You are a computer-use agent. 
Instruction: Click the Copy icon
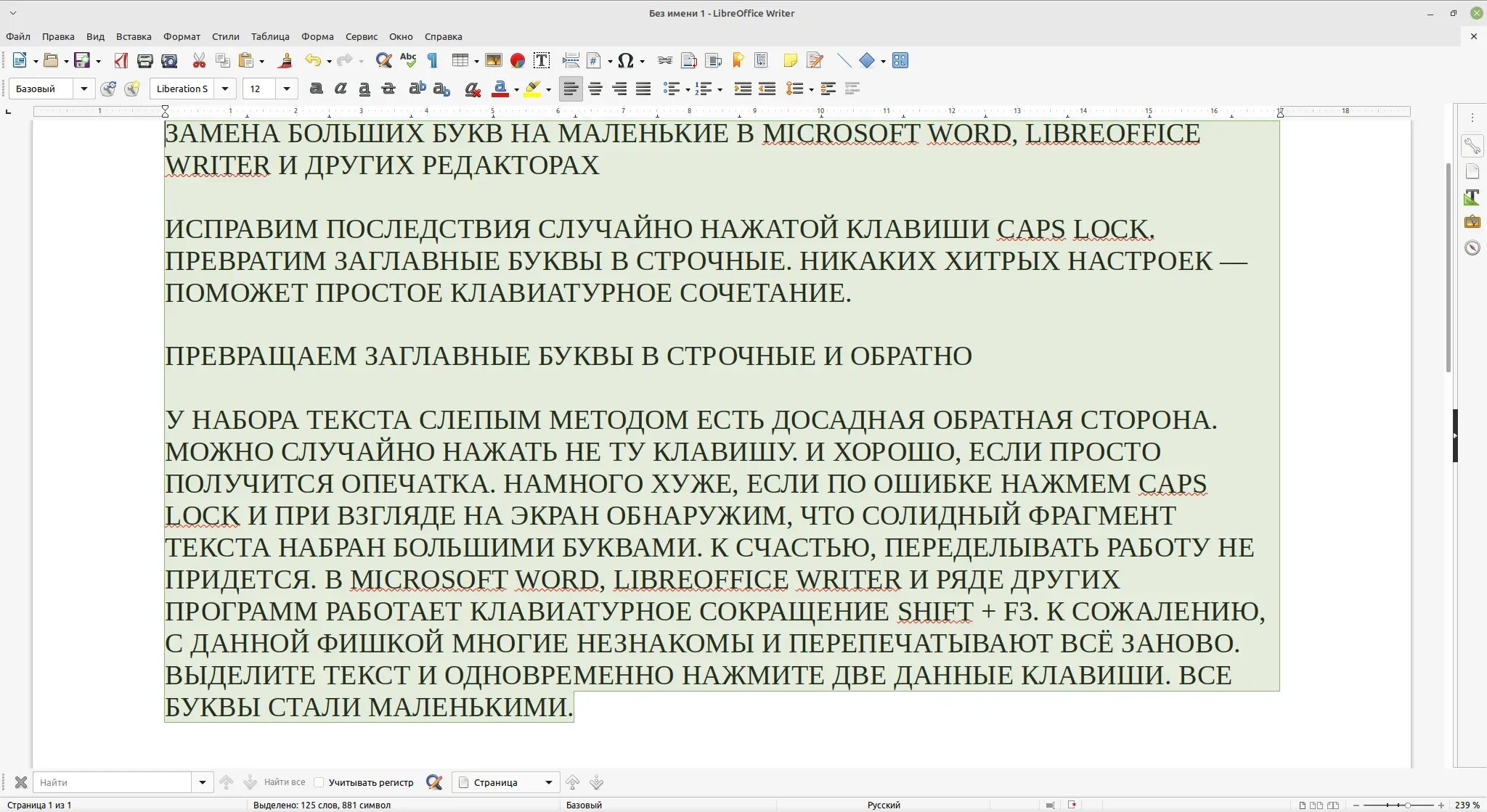tap(223, 61)
